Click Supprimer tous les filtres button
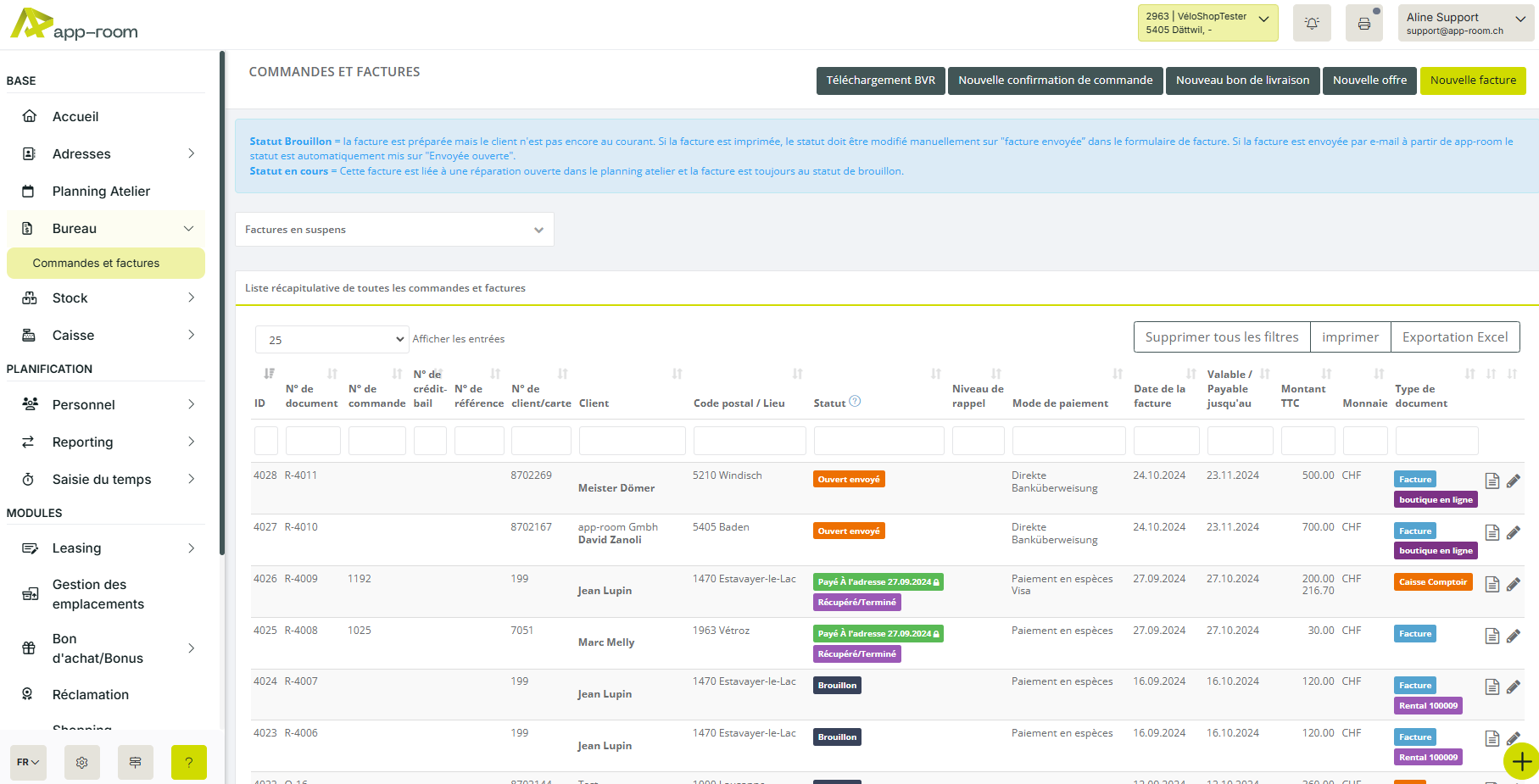Viewport: 1539px width, 784px height. [x=1221, y=337]
